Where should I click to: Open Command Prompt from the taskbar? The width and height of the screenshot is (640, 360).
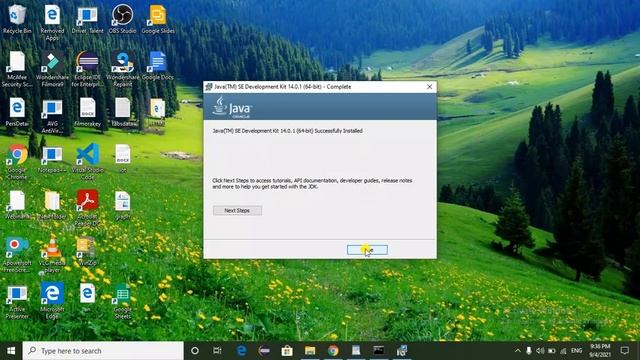(x=378, y=351)
